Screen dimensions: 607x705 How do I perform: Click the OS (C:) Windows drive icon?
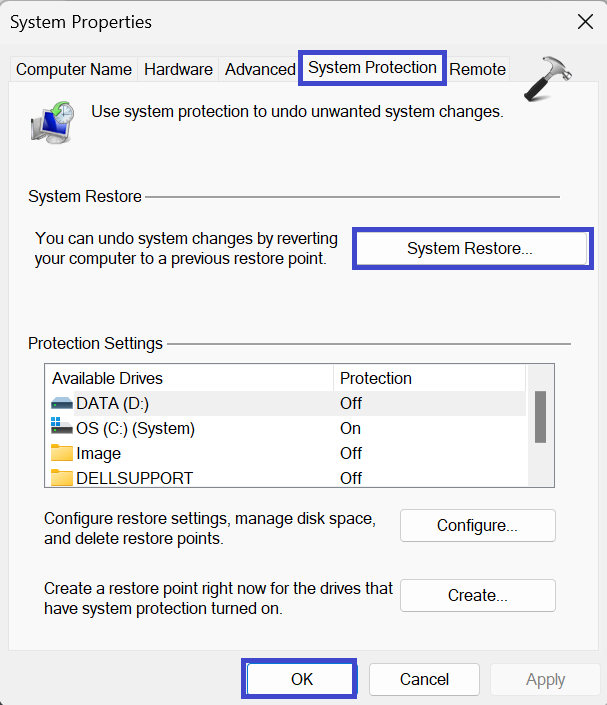coord(62,428)
